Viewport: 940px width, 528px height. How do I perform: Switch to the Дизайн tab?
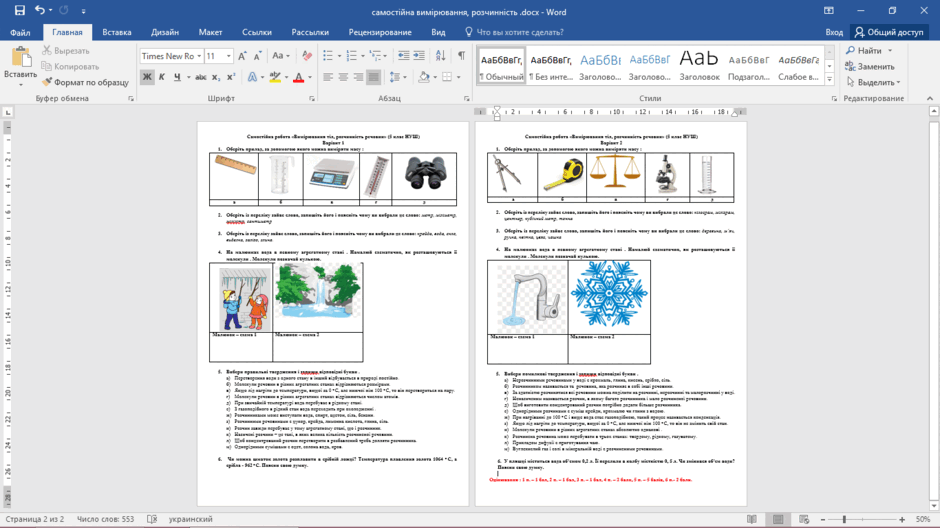pos(165,32)
